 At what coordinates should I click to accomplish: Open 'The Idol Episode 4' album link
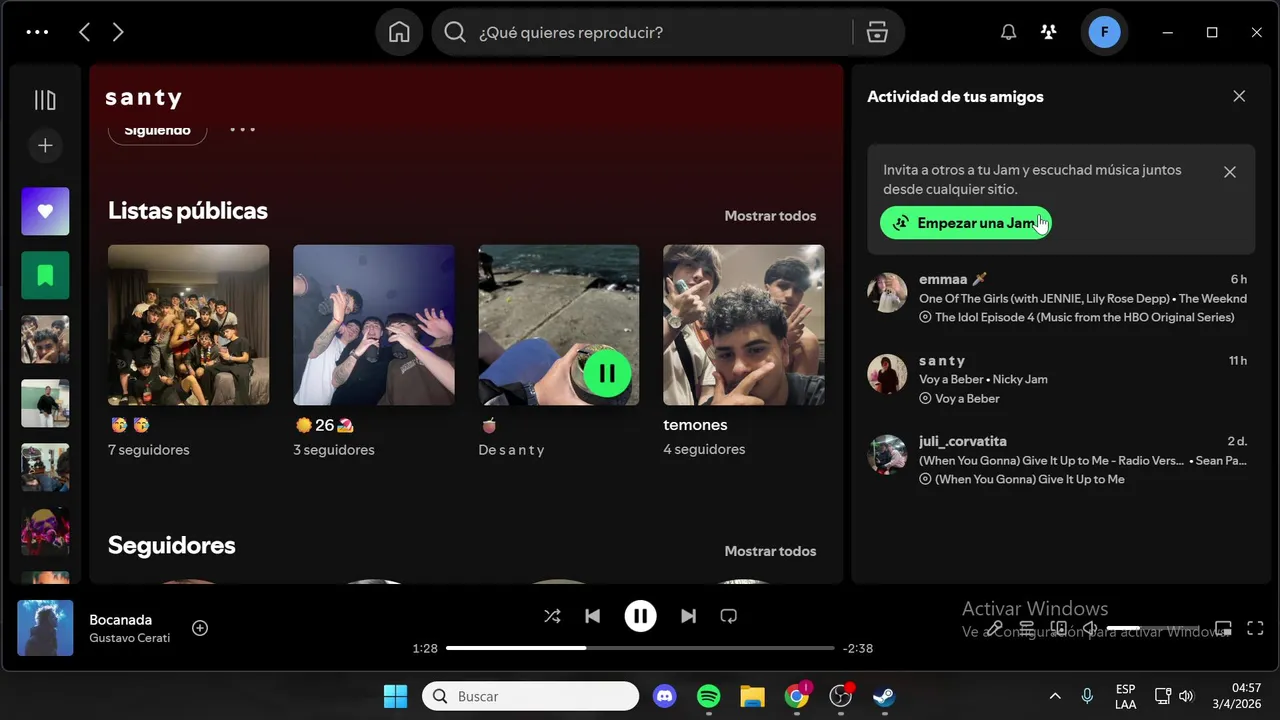(x=1084, y=317)
